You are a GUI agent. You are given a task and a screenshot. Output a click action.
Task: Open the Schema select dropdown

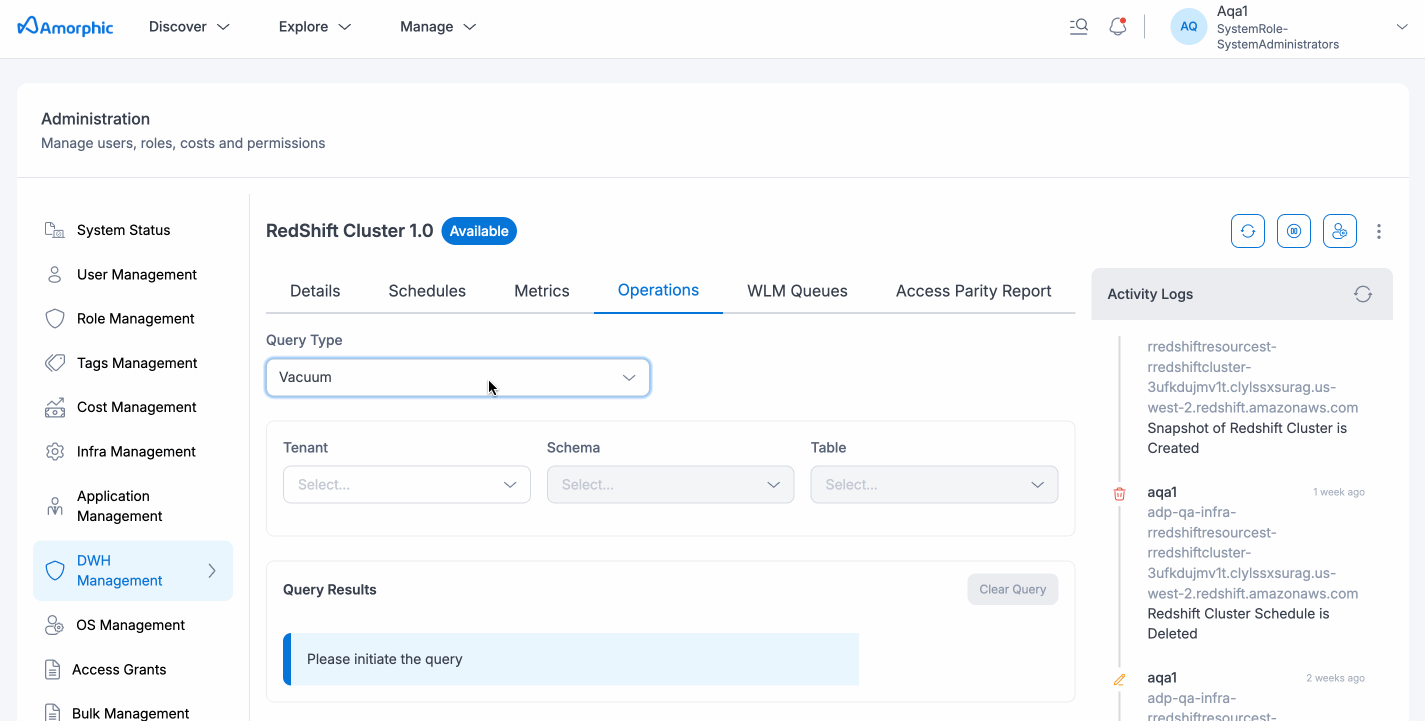670,484
